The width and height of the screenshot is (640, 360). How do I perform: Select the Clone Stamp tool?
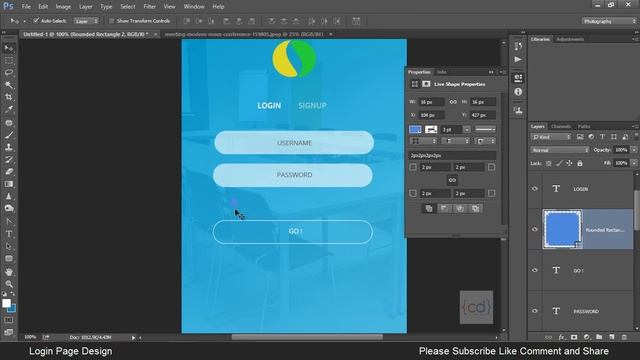tap(9, 147)
